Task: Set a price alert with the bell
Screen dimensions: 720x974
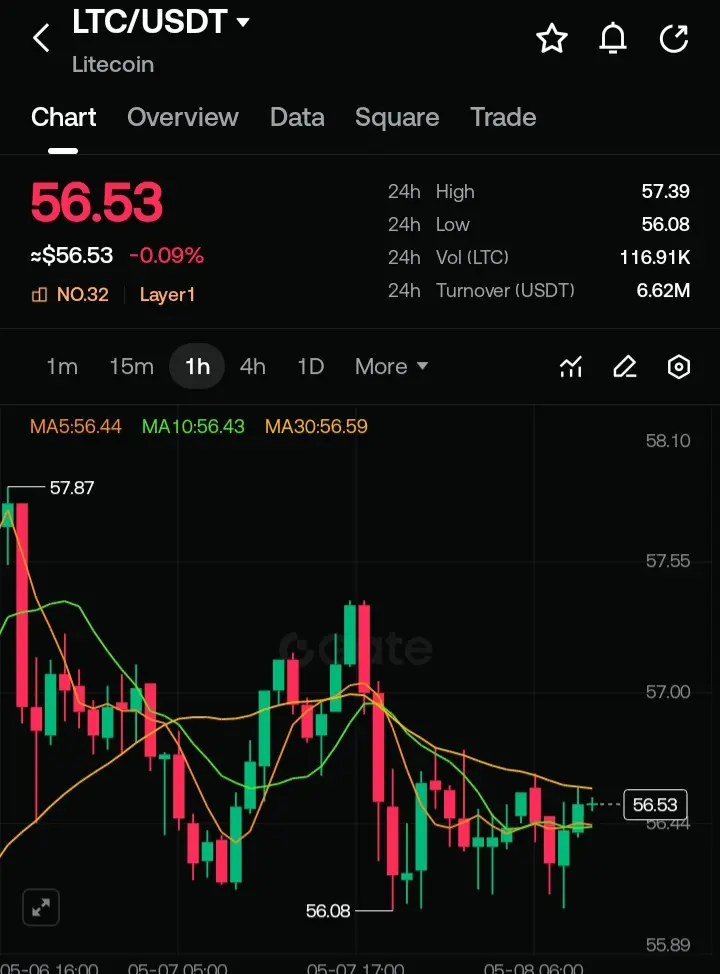Action: [x=613, y=39]
